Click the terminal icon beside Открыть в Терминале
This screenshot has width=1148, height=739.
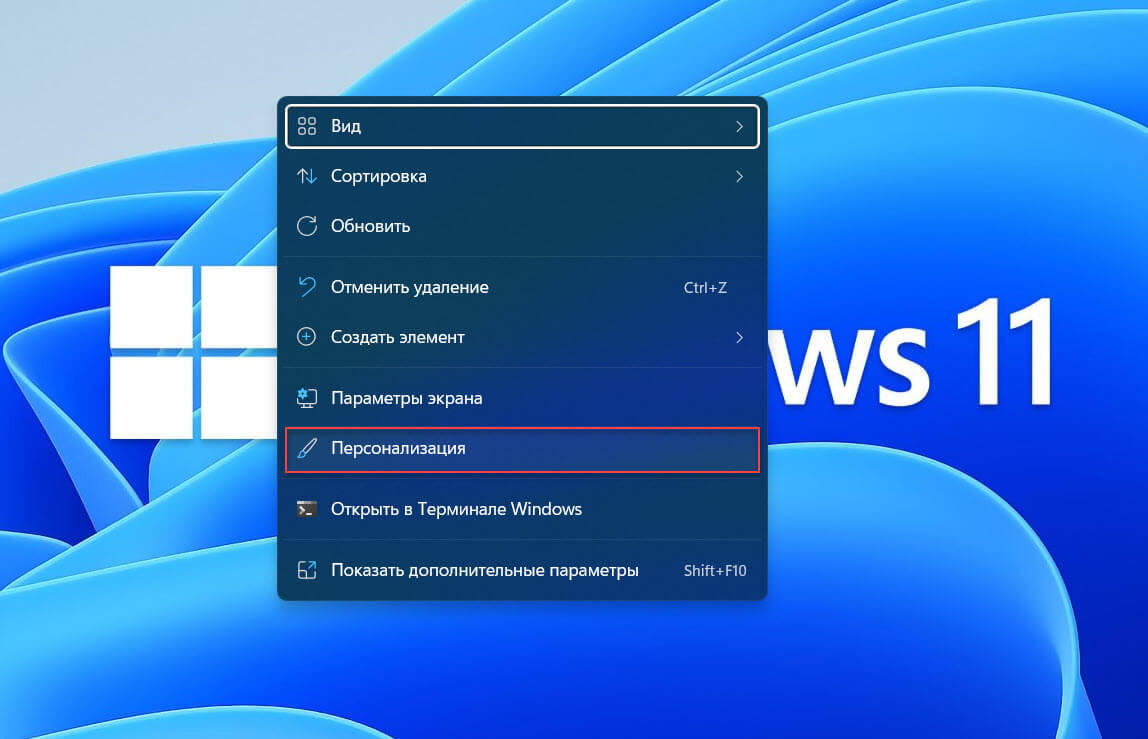(x=307, y=508)
